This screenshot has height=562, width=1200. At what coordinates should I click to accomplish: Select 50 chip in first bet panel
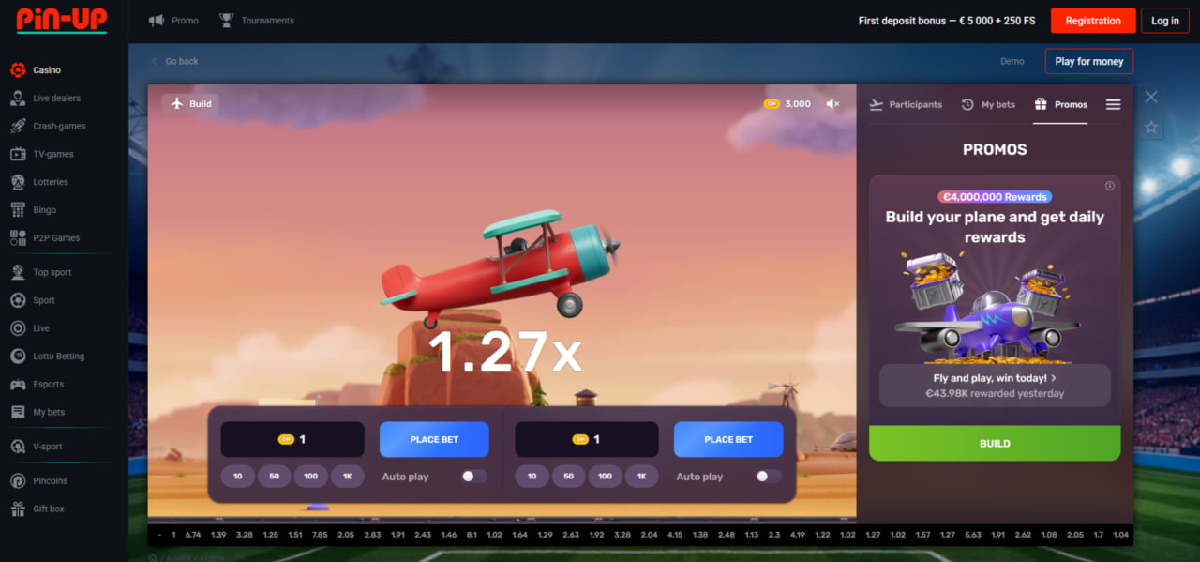coord(274,476)
